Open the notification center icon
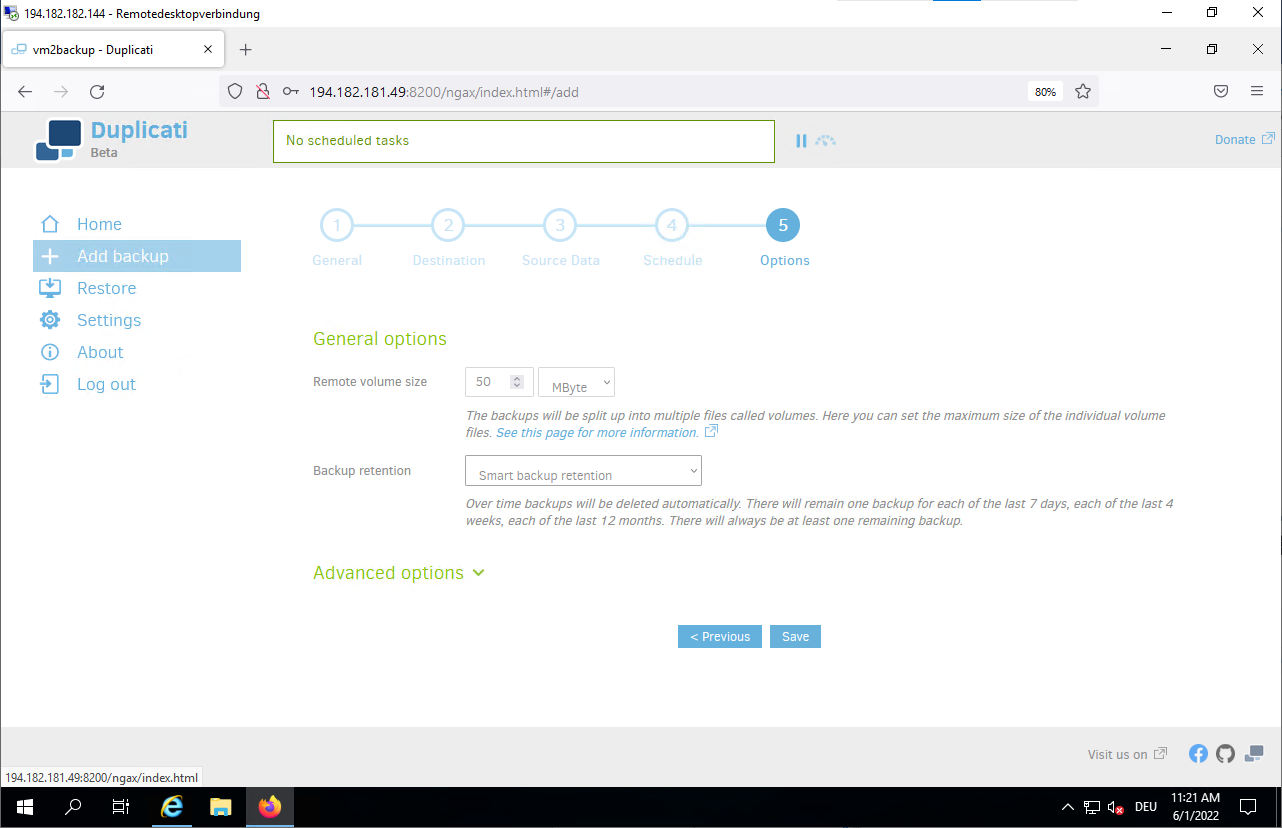 point(1248,807)
